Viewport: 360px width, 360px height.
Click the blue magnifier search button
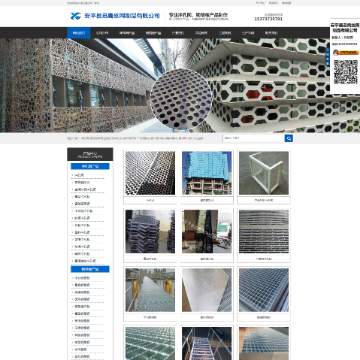pos(289,138)
